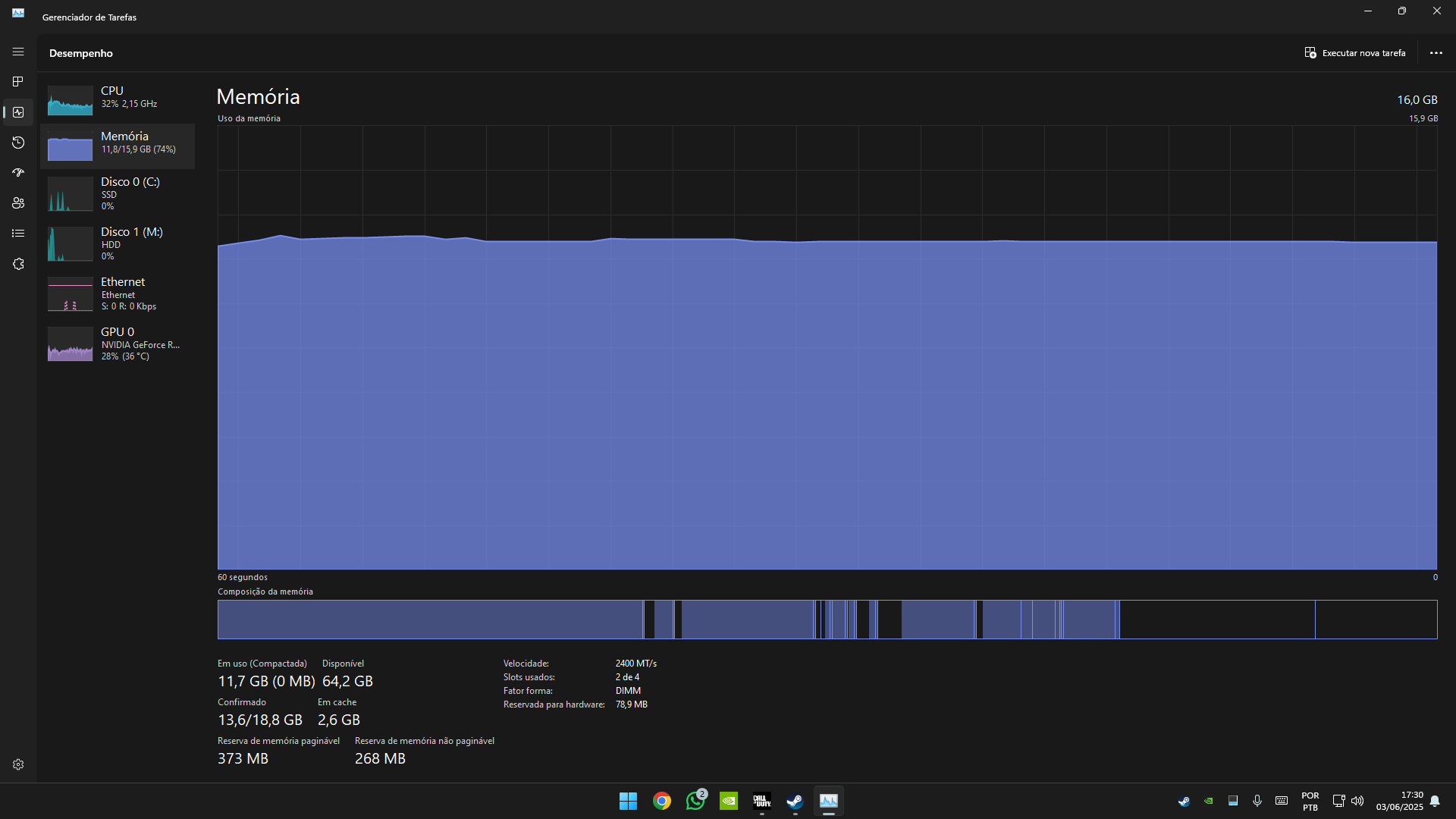Open the hamburger navigation menu
The image size is (1456, 819).
[x=18, y=52]
